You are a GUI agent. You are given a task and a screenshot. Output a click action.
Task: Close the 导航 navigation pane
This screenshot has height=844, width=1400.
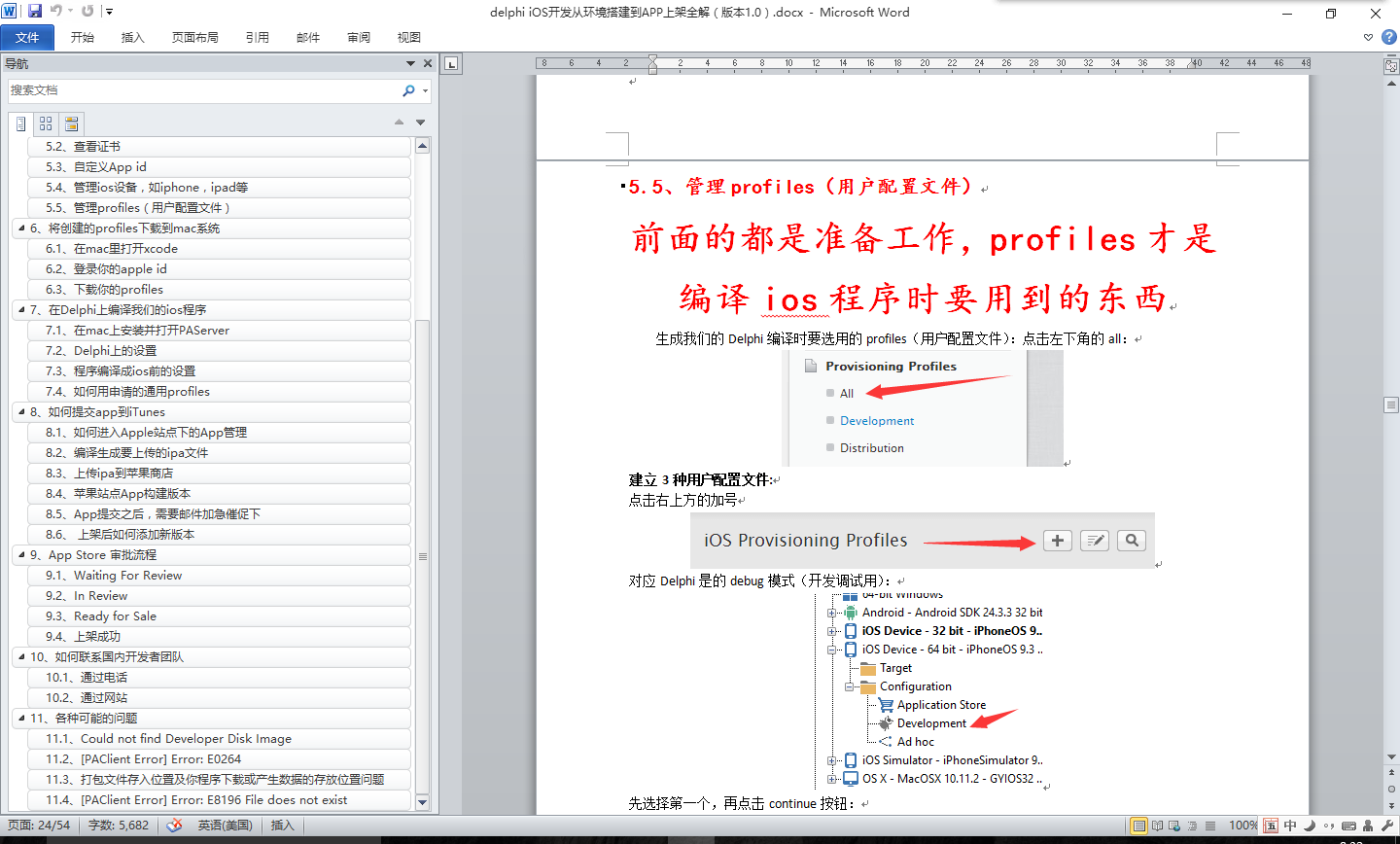click(428, 63)
